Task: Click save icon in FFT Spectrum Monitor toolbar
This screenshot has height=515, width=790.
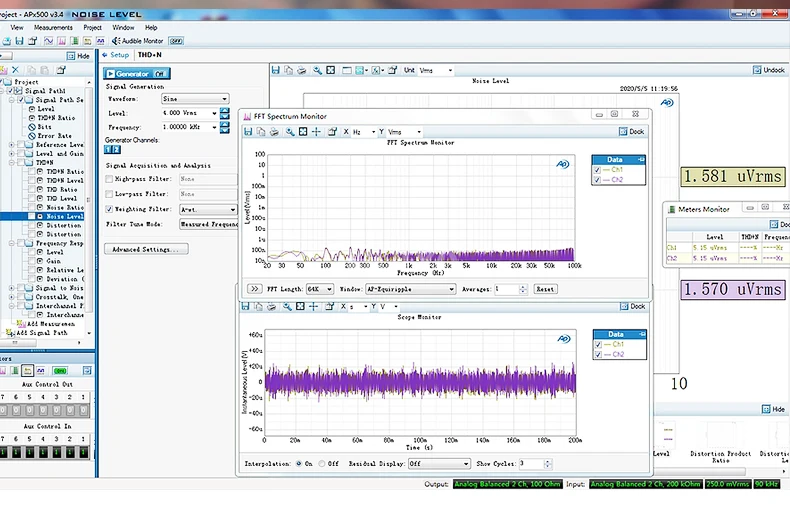Action: coord(249,132)
